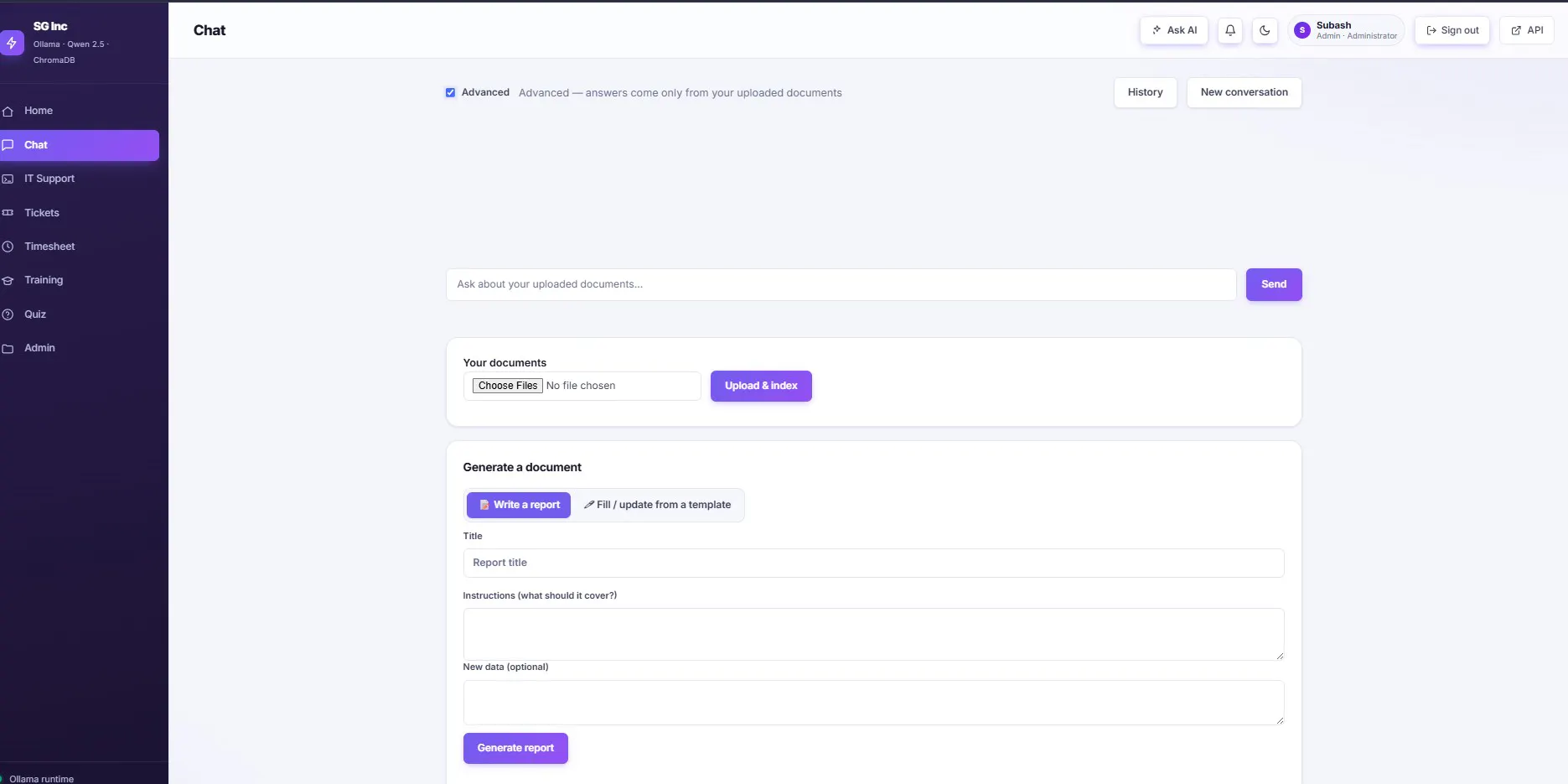Screen dimensions: 1568x784
Task: Click the Home house icon in sidebar
Action: pyautogui.click(x=8, y=111)
